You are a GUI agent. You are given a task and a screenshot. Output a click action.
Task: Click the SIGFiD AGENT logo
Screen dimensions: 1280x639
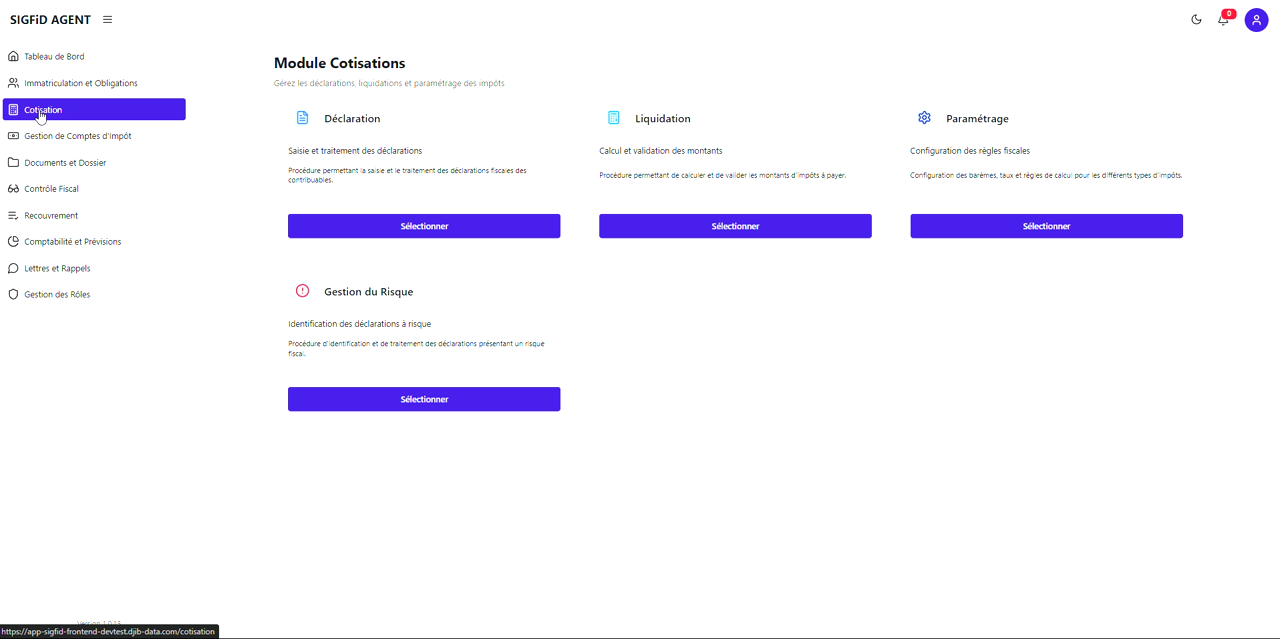(x=48, y=19)
